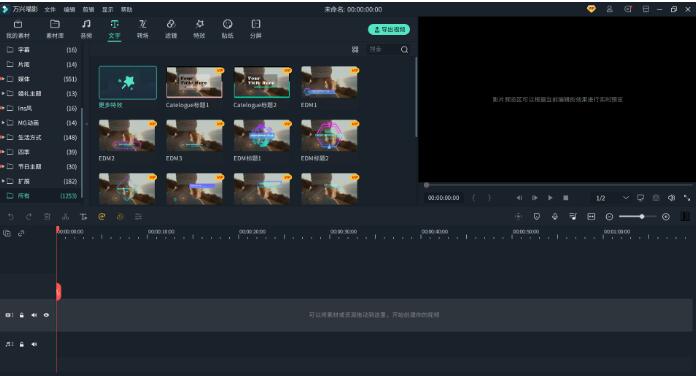Image resolution: width=696 pixels, height=376 pixels.
Task: Select the EDM标题1 title preset
Action: [262, 136]
